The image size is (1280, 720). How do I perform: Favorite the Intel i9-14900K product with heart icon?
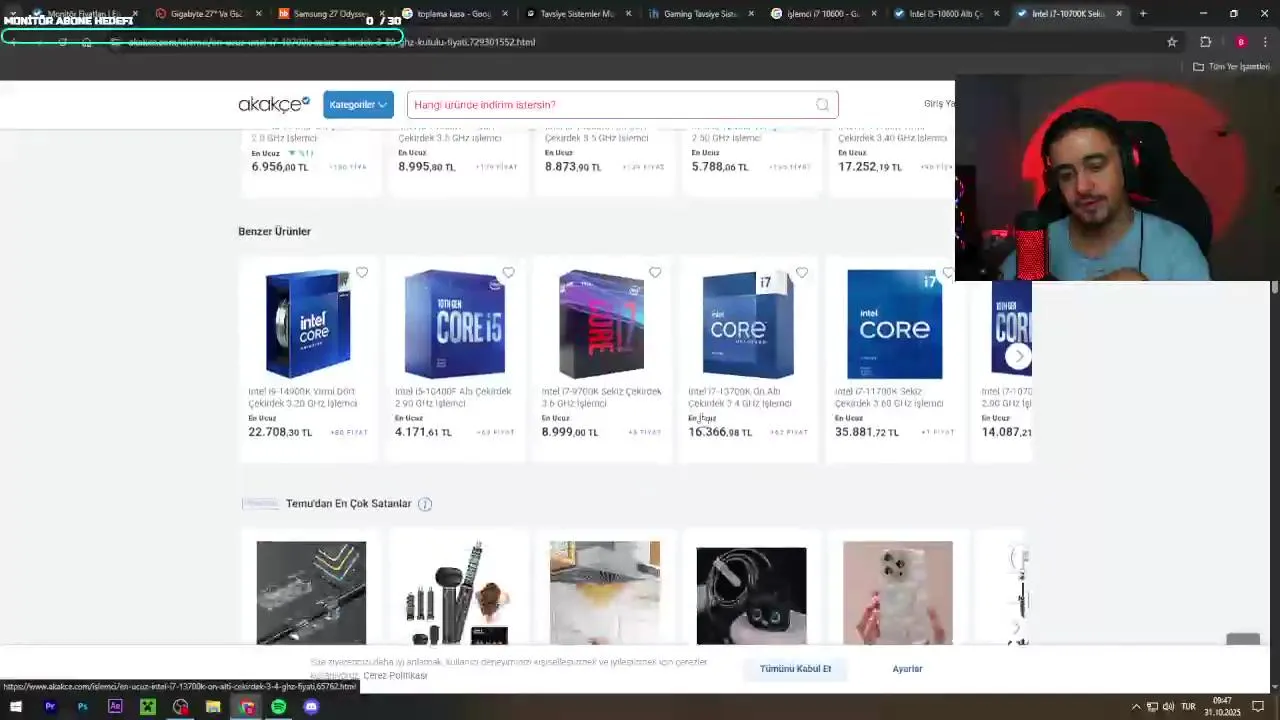pos(362,272)
